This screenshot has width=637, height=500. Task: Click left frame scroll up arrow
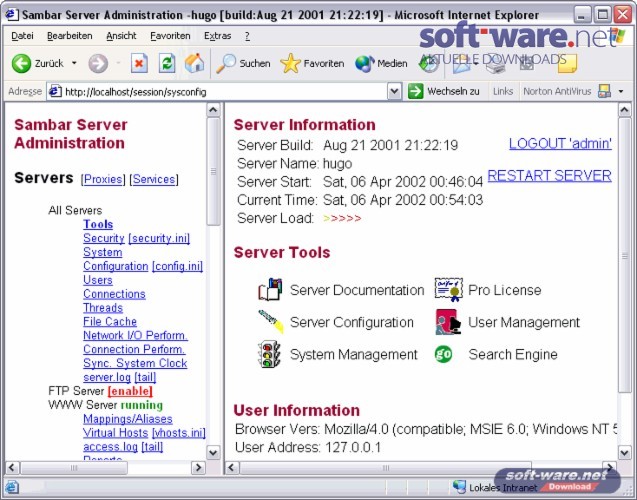pyautogui.click(x=213, y=110)
